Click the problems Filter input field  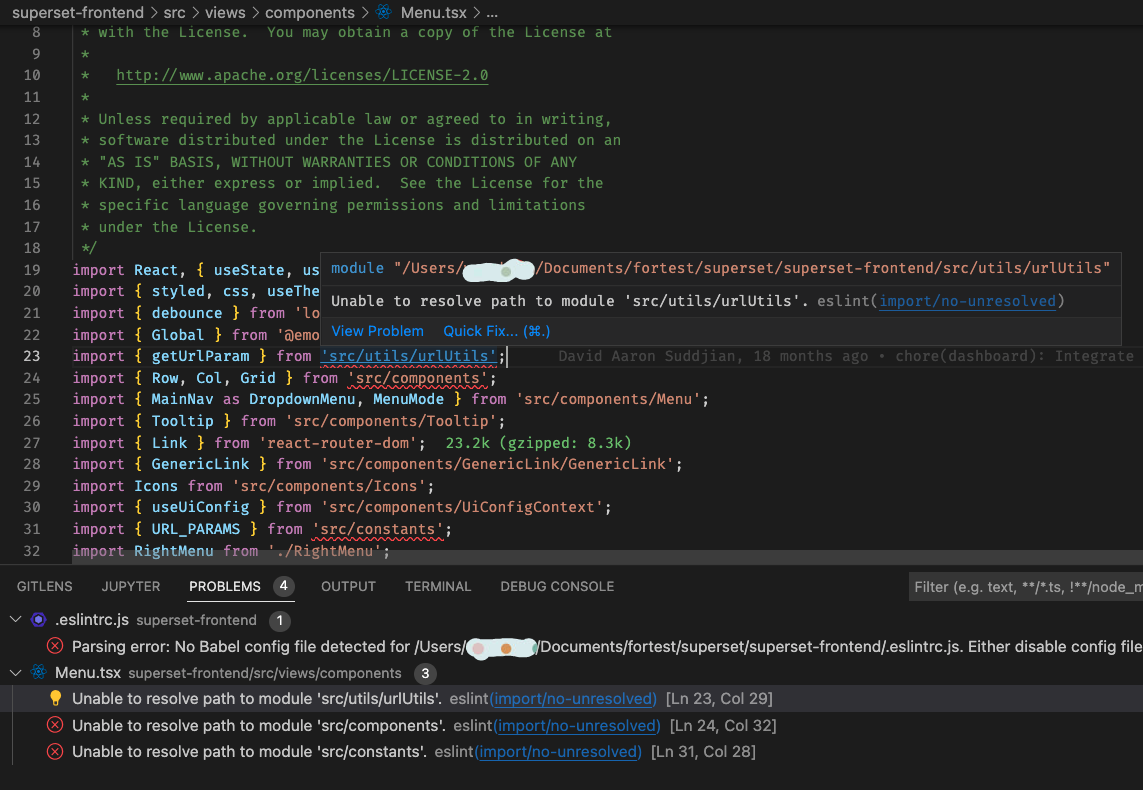[1026, 587]
